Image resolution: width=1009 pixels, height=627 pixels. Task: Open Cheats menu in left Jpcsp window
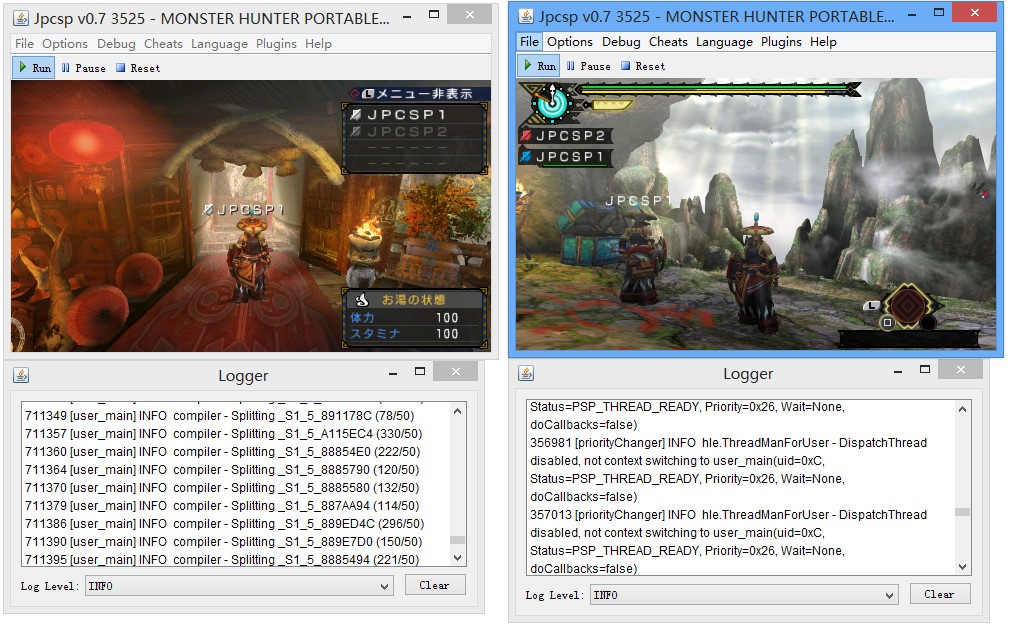point(163,44)
